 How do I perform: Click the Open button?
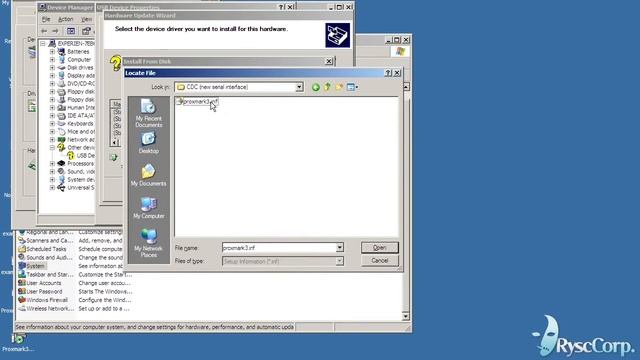click(x=380, y=247)
